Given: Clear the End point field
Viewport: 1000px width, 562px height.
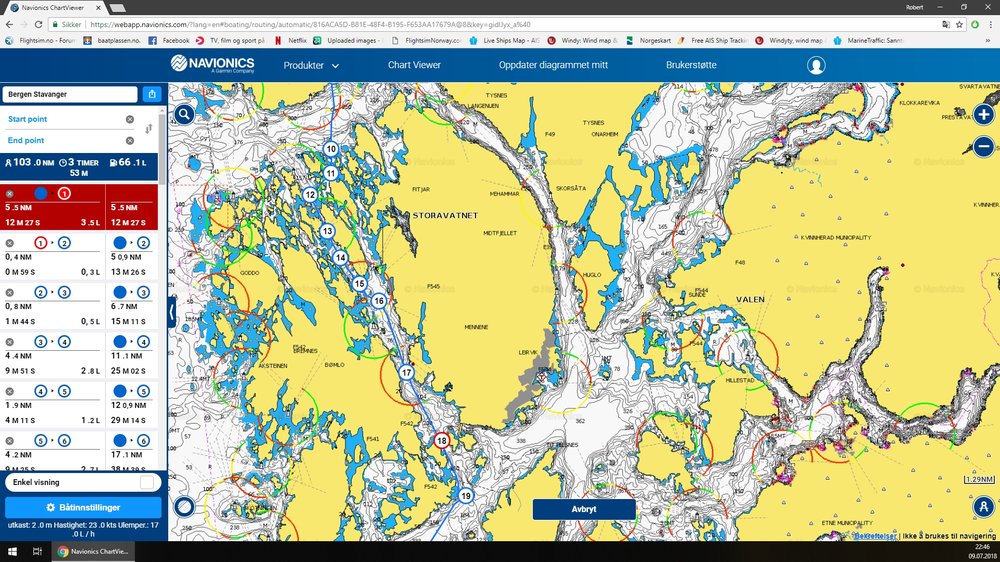Looking at the screenshot, I should click(x=130, y=140).
